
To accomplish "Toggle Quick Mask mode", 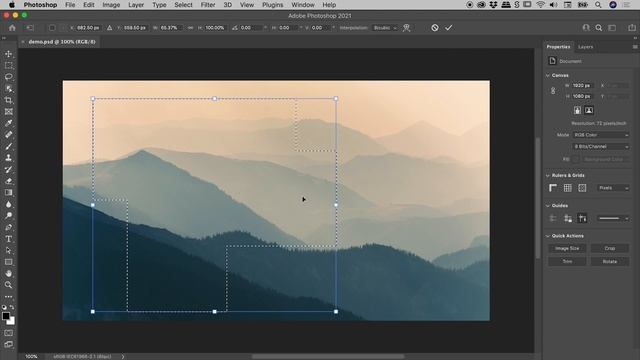I will click(9, 333).
